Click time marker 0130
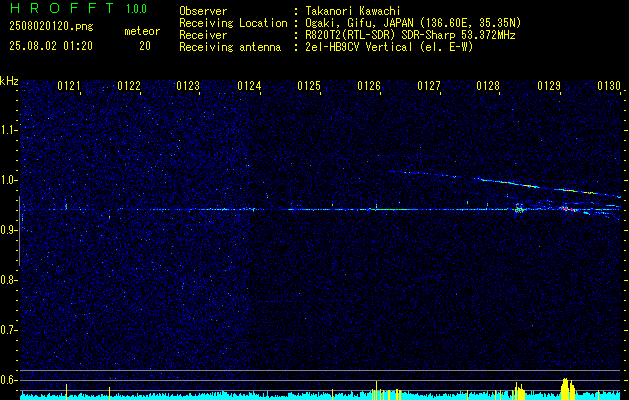Image resolution: width=629 pixels, height=400 pixels. click(609, 86)
